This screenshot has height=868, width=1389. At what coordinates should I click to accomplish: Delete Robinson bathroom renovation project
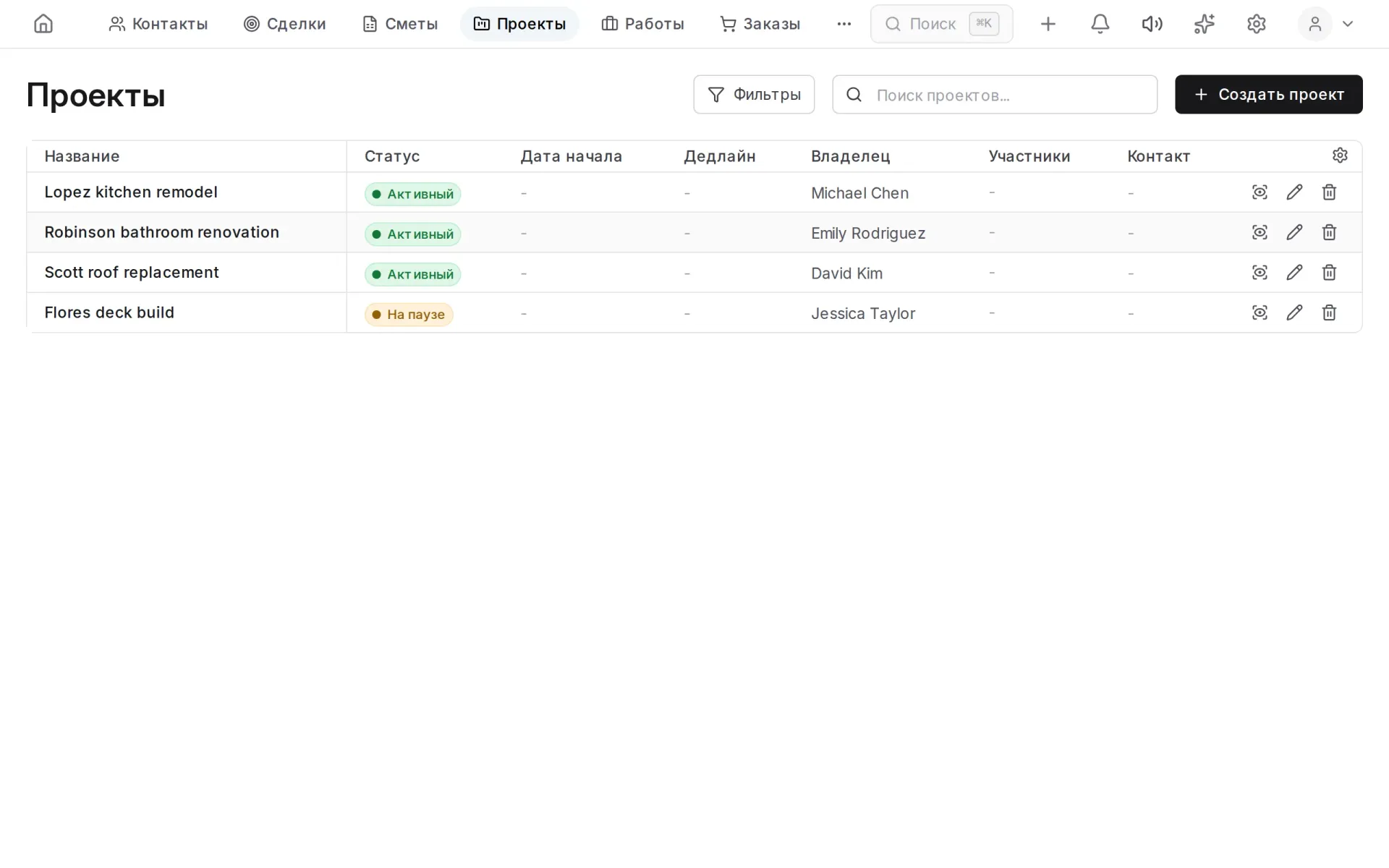(x=1329, y=232)
